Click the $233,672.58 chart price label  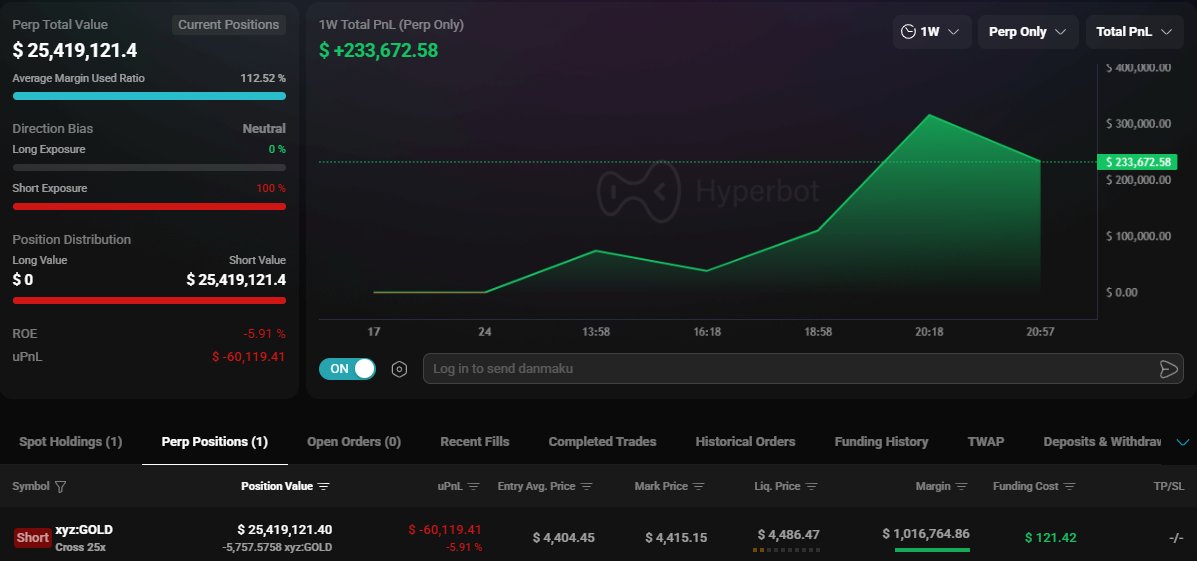click(x=1137, y=162)
